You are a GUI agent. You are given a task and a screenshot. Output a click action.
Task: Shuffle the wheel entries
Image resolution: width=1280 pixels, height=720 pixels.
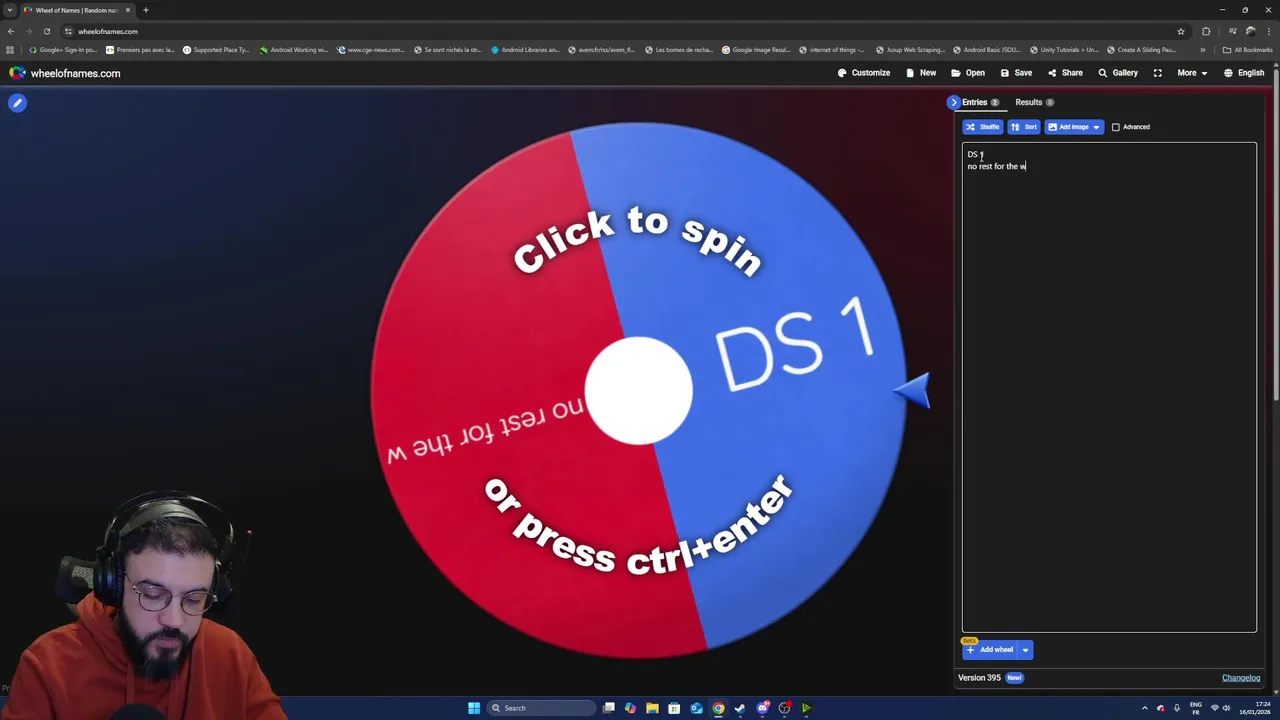(x=983, y=127)
